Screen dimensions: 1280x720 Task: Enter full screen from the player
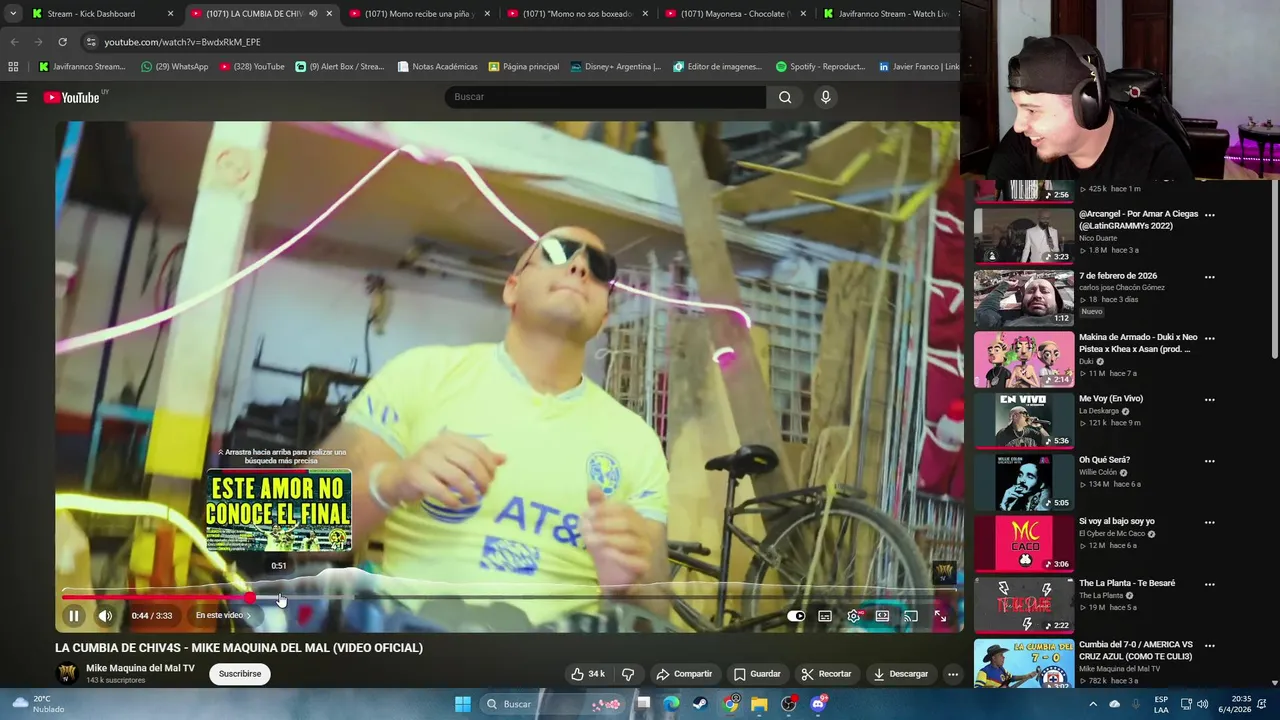coord(940,616)
